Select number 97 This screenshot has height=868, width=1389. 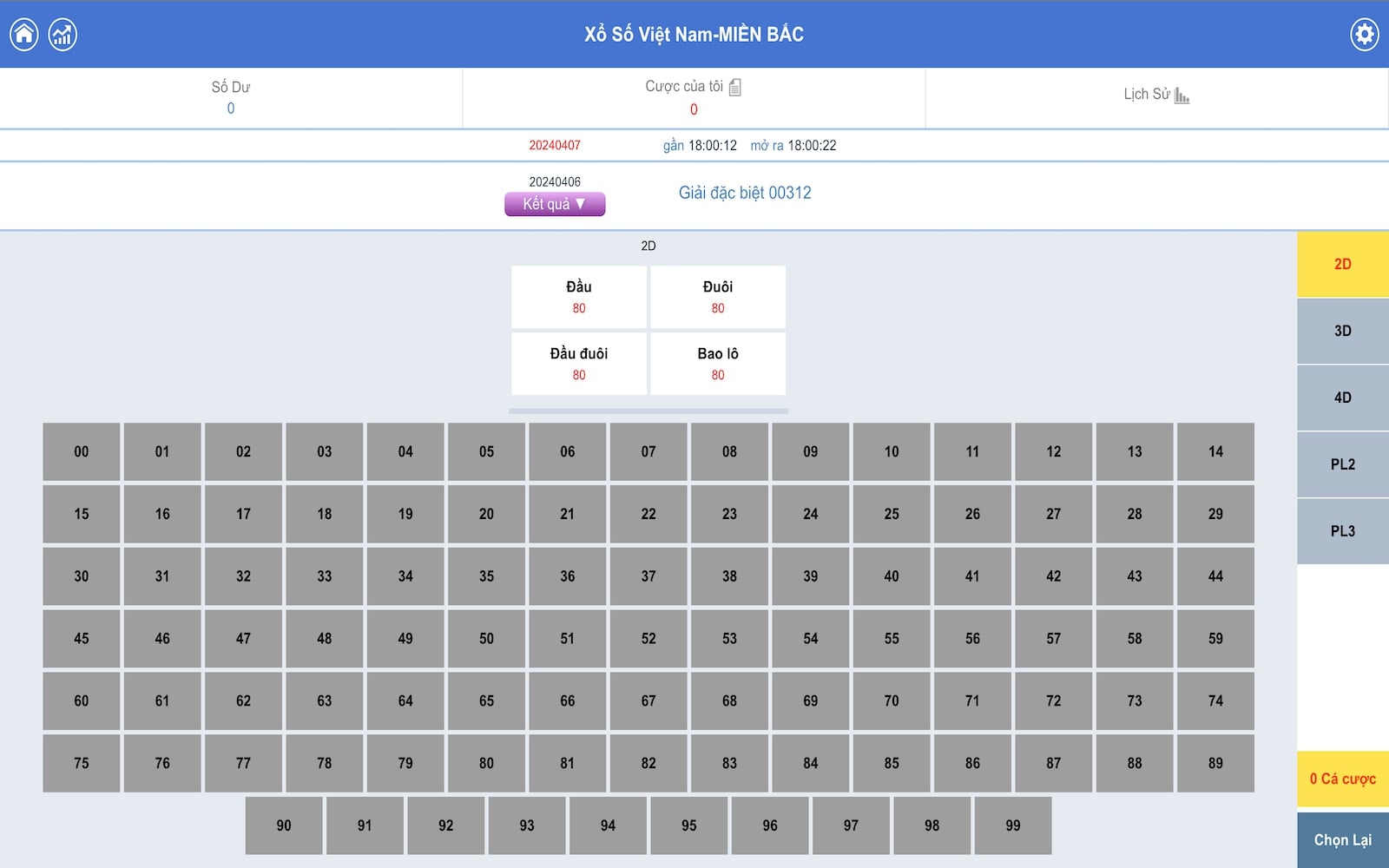(851, 826)
